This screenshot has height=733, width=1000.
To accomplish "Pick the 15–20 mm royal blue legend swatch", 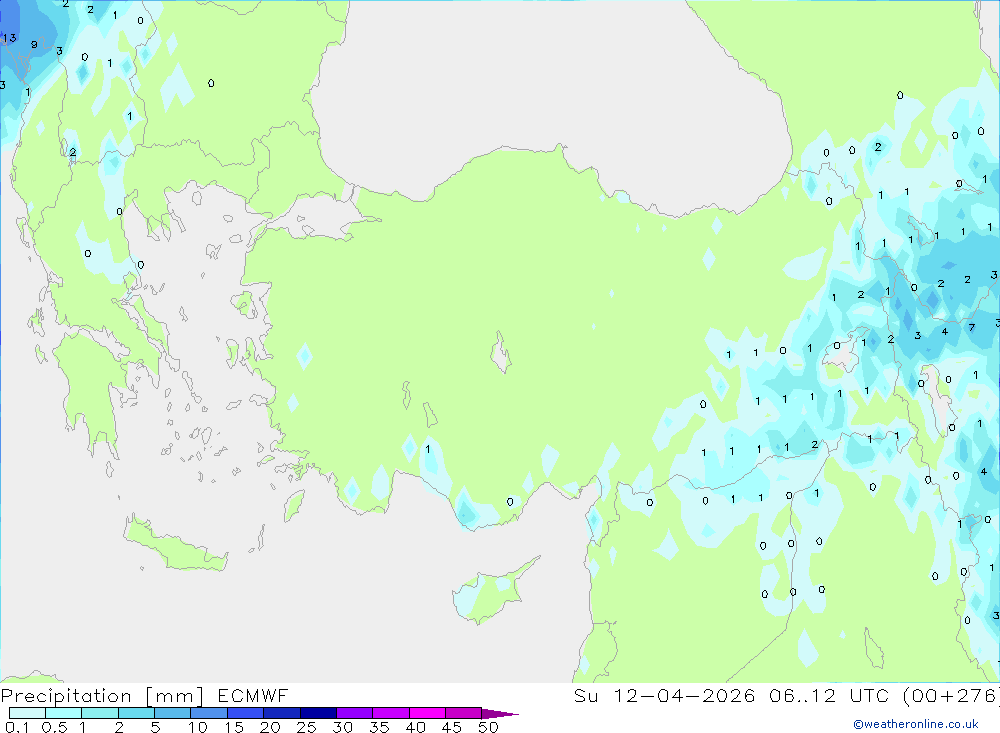I will click(x=246, y=713).
